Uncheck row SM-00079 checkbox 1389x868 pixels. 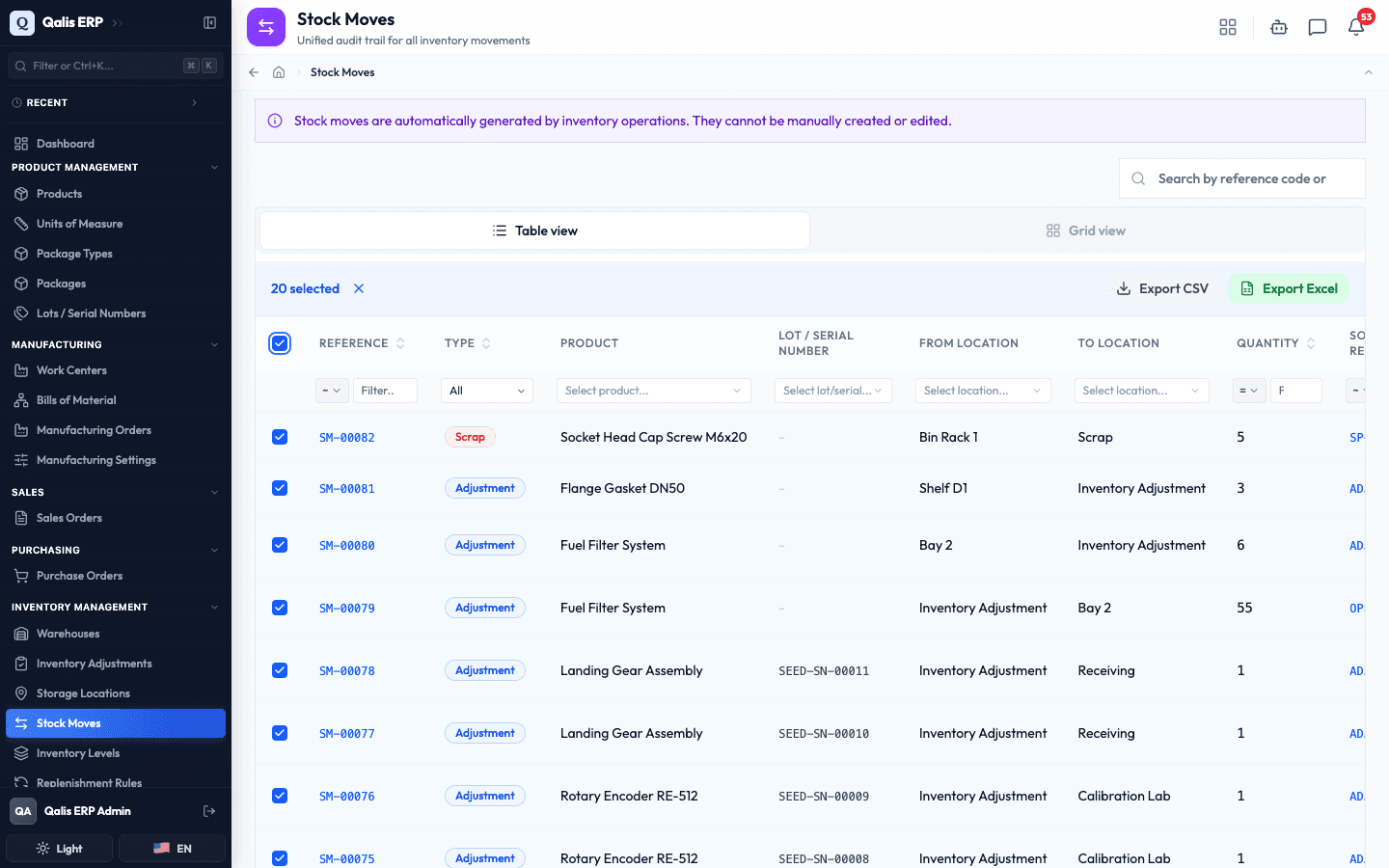(x=280, y=608)
